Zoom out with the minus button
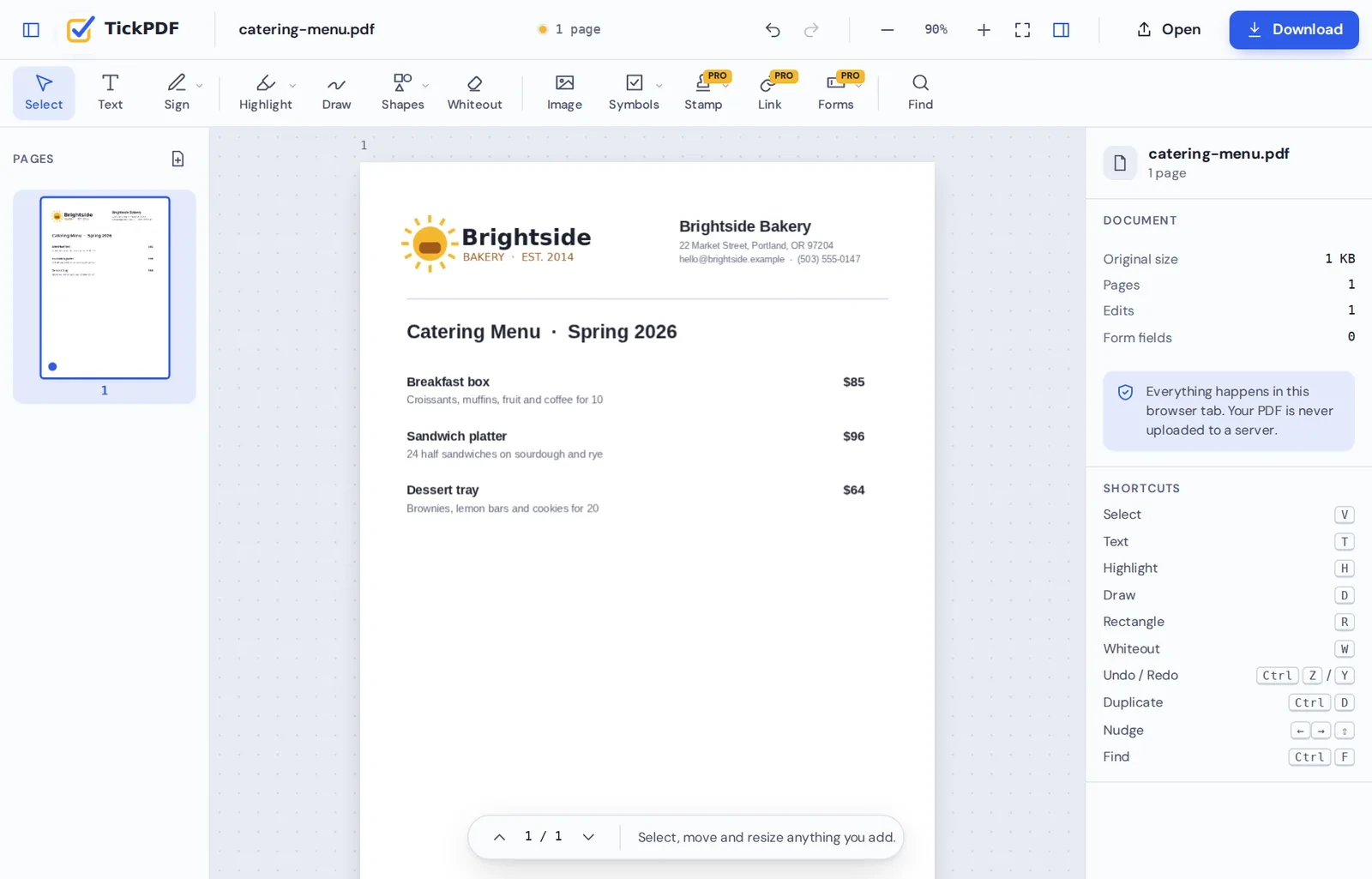Viewport: 1372px width, 879px height. coord(888,30)
